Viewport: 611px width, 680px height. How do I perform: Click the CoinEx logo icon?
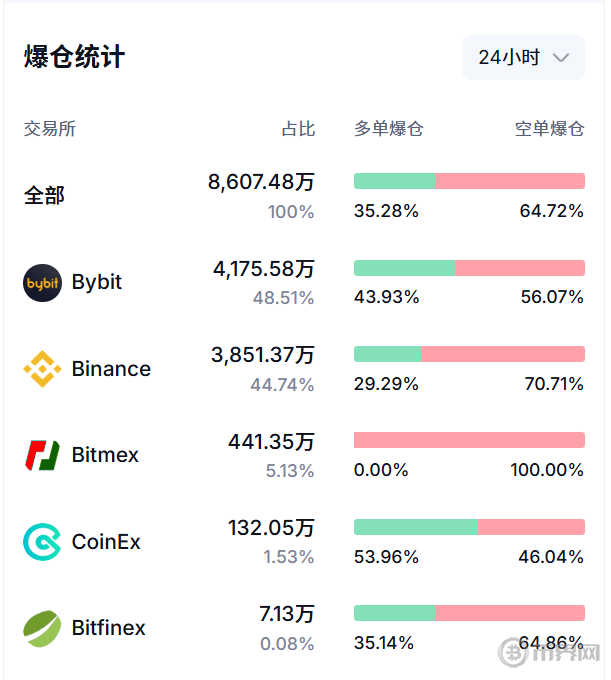click(x=42, y=542)
